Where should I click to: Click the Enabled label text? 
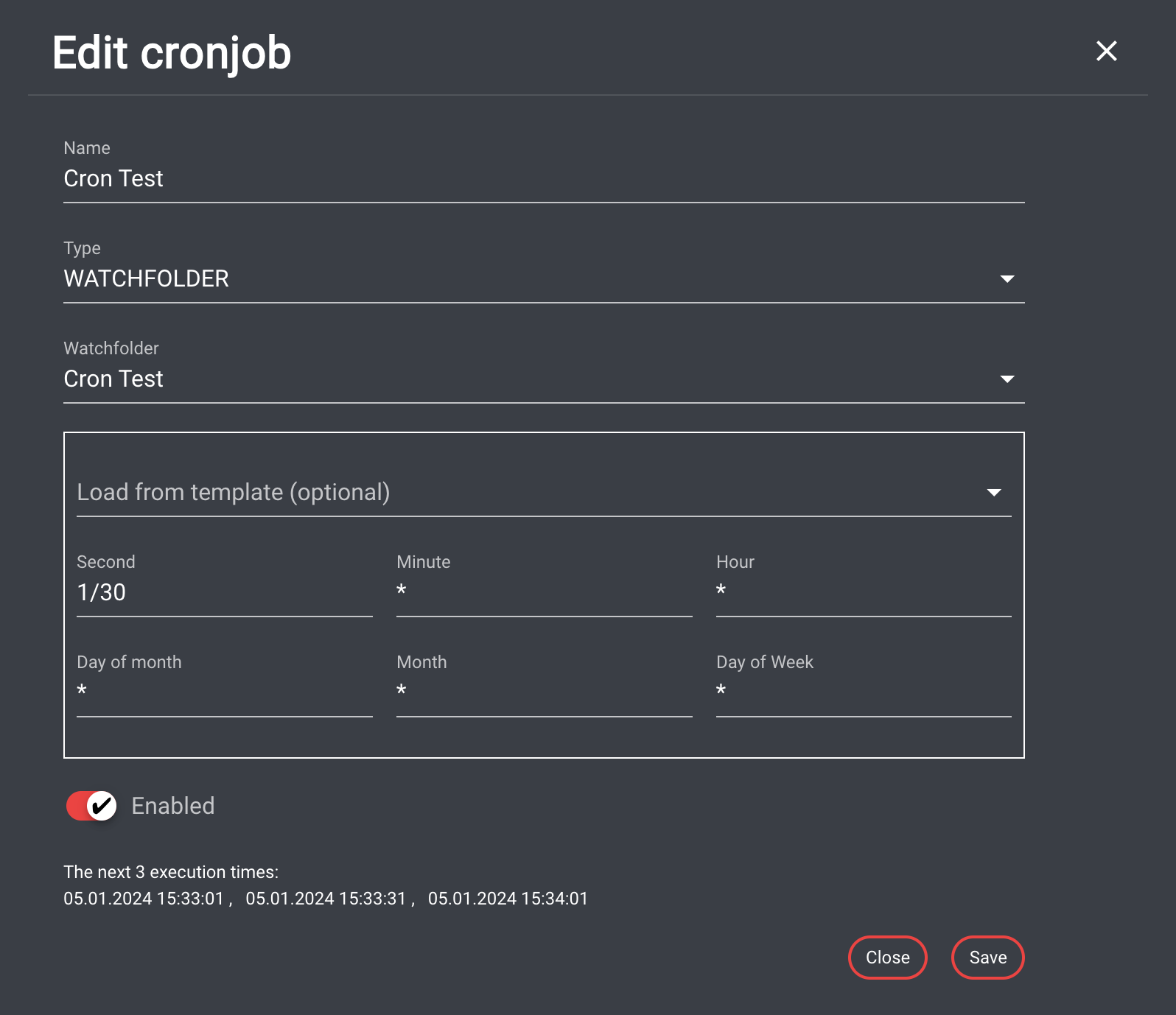(173, 806)
